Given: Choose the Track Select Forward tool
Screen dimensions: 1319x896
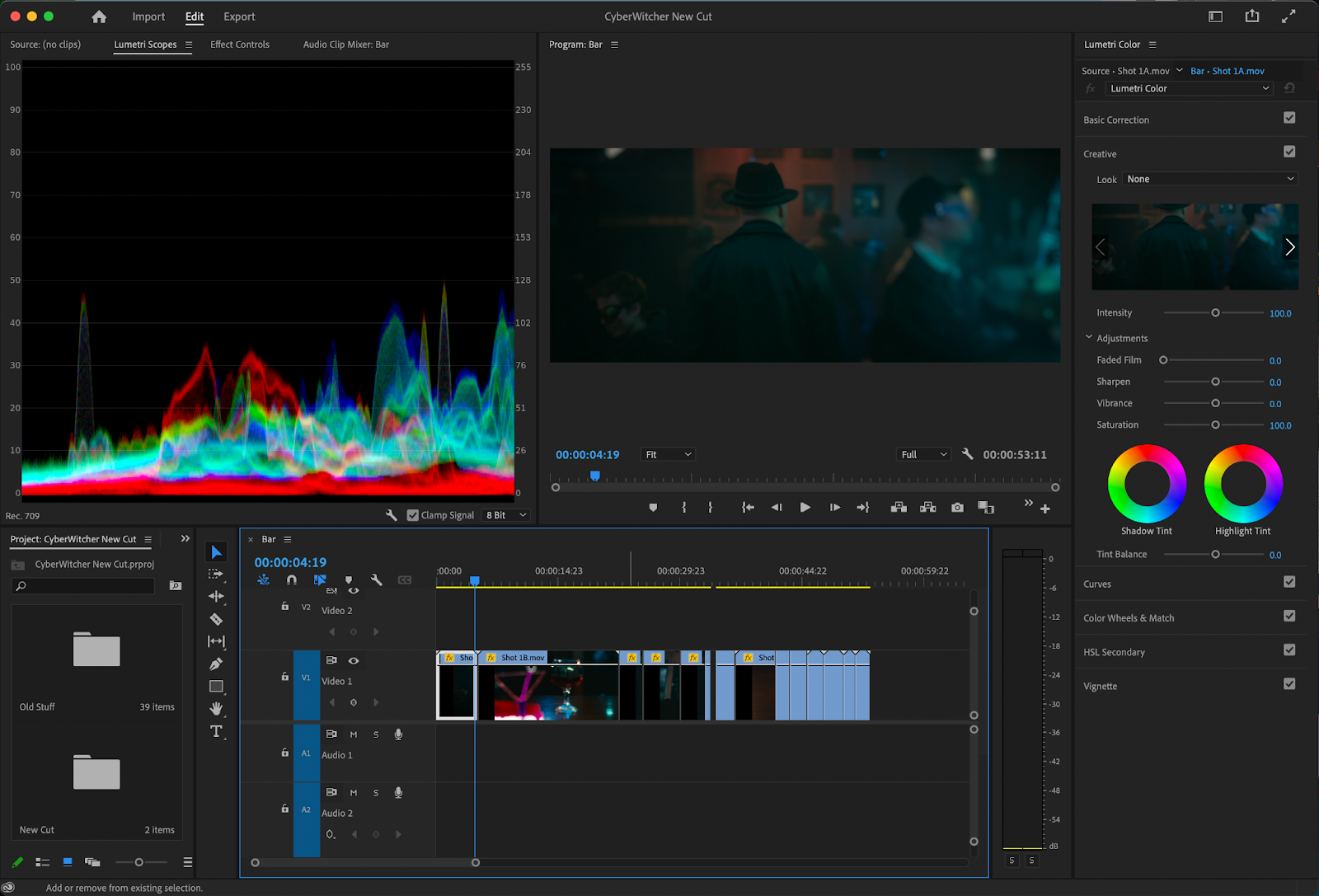Looking at the screenshot, I should [216, 574].
